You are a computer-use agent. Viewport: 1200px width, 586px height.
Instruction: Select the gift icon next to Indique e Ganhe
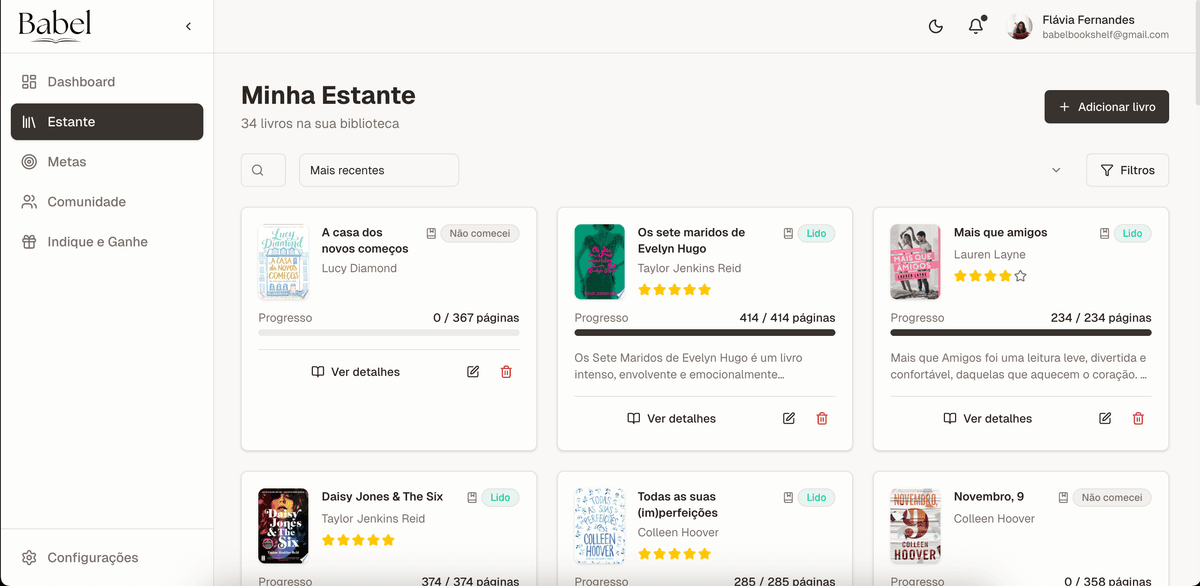pyautogui.click(x=28, y=241)
